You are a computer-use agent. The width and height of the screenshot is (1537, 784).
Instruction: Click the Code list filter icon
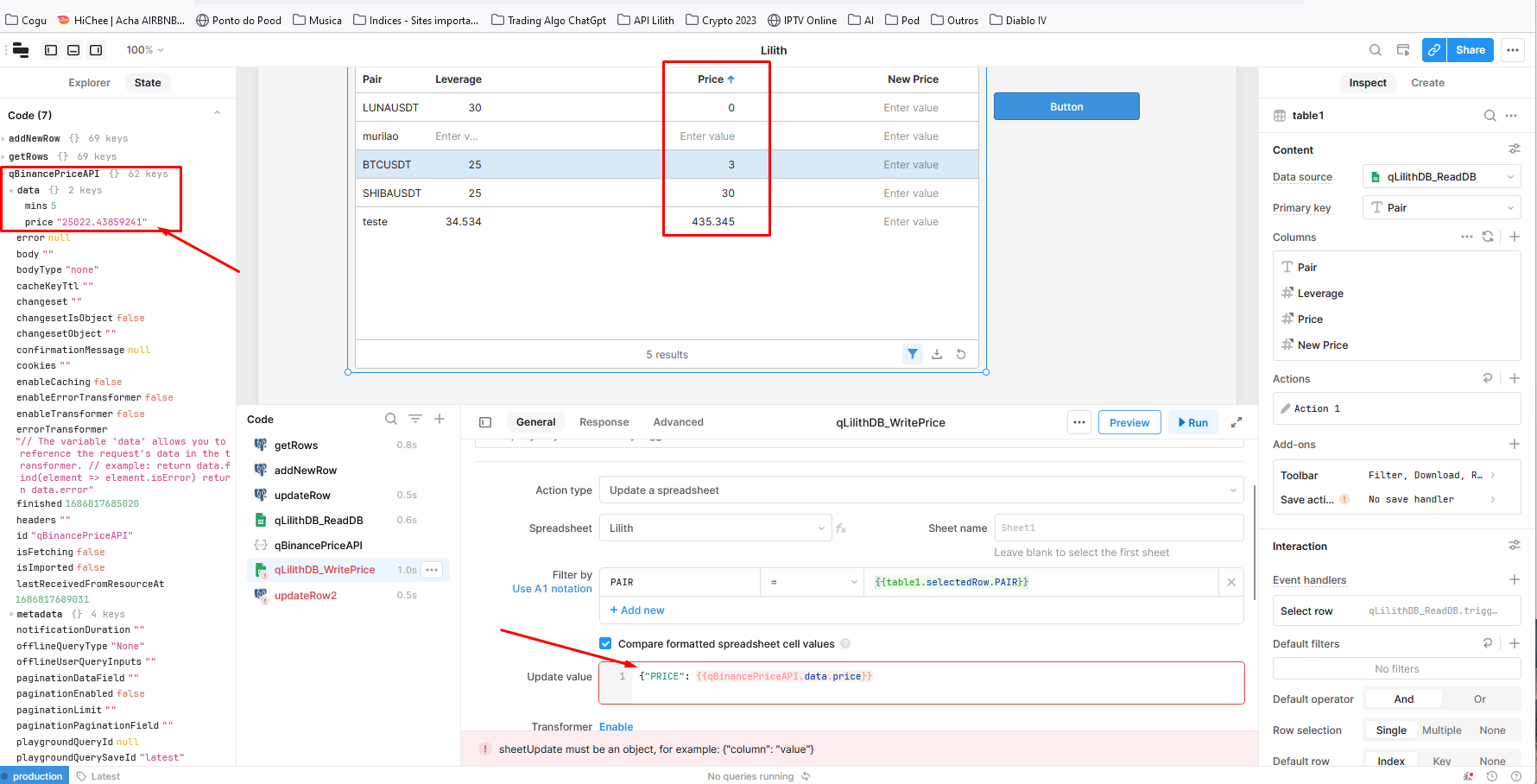coord(415,419)
